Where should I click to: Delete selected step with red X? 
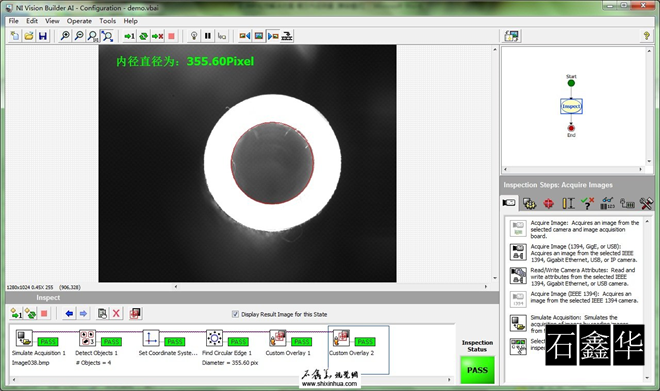116,314
